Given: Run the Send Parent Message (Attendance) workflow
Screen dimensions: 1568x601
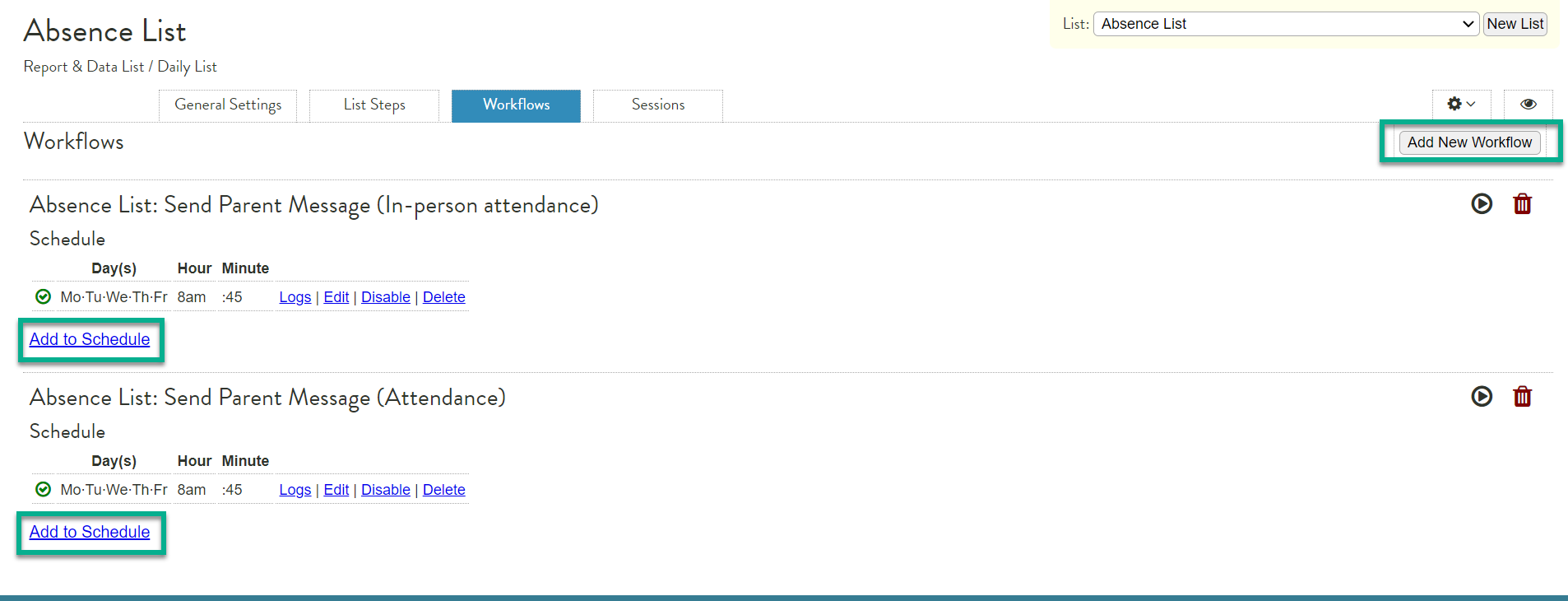Looking at the screenshot, I should [1481, 396].
